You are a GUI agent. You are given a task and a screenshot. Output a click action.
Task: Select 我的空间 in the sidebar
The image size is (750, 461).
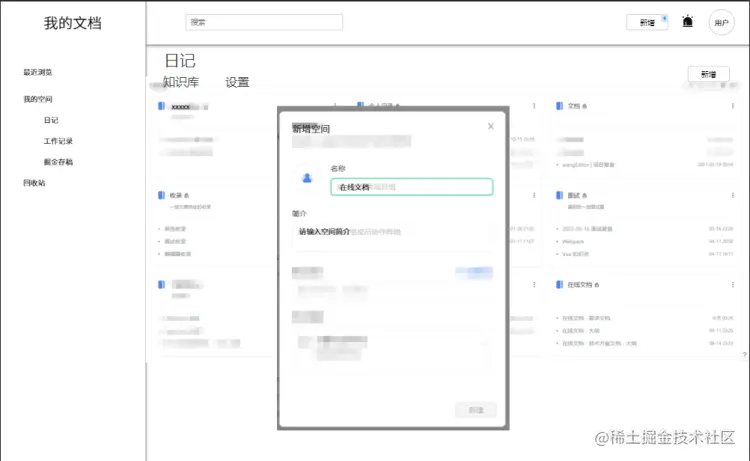click(x=38, y=99)
